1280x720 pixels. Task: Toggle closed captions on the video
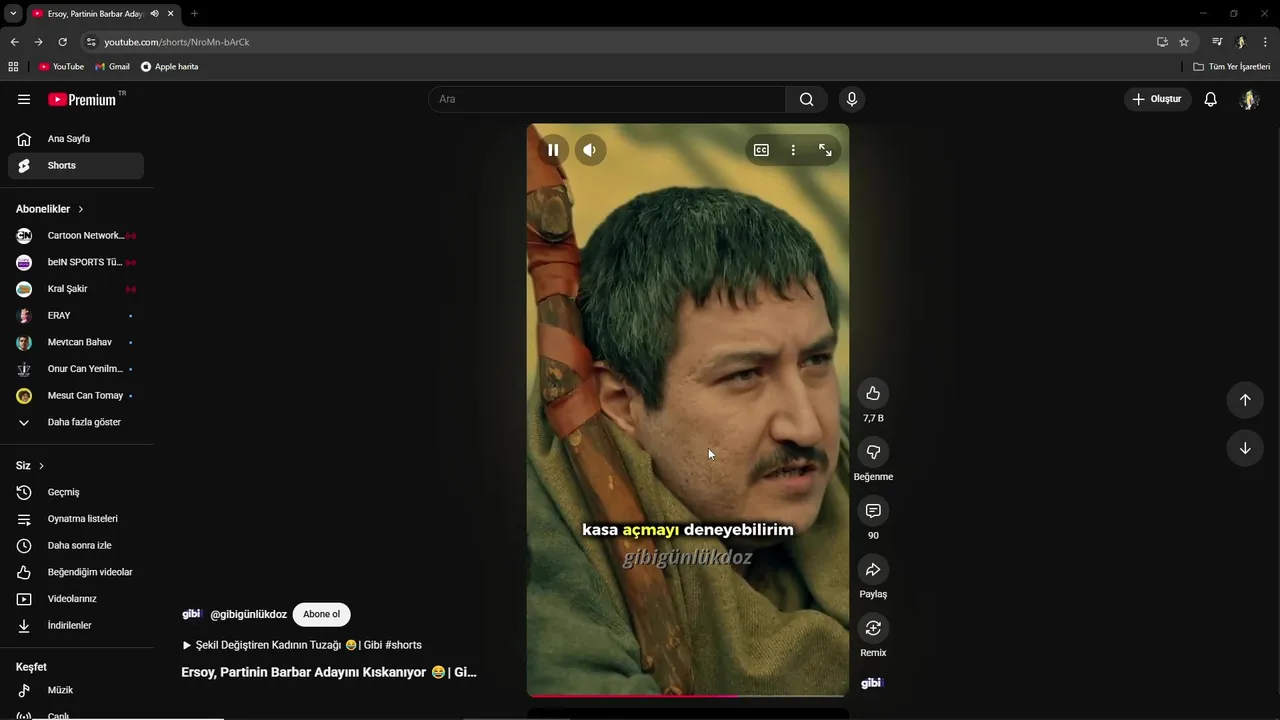click(761, 150)
